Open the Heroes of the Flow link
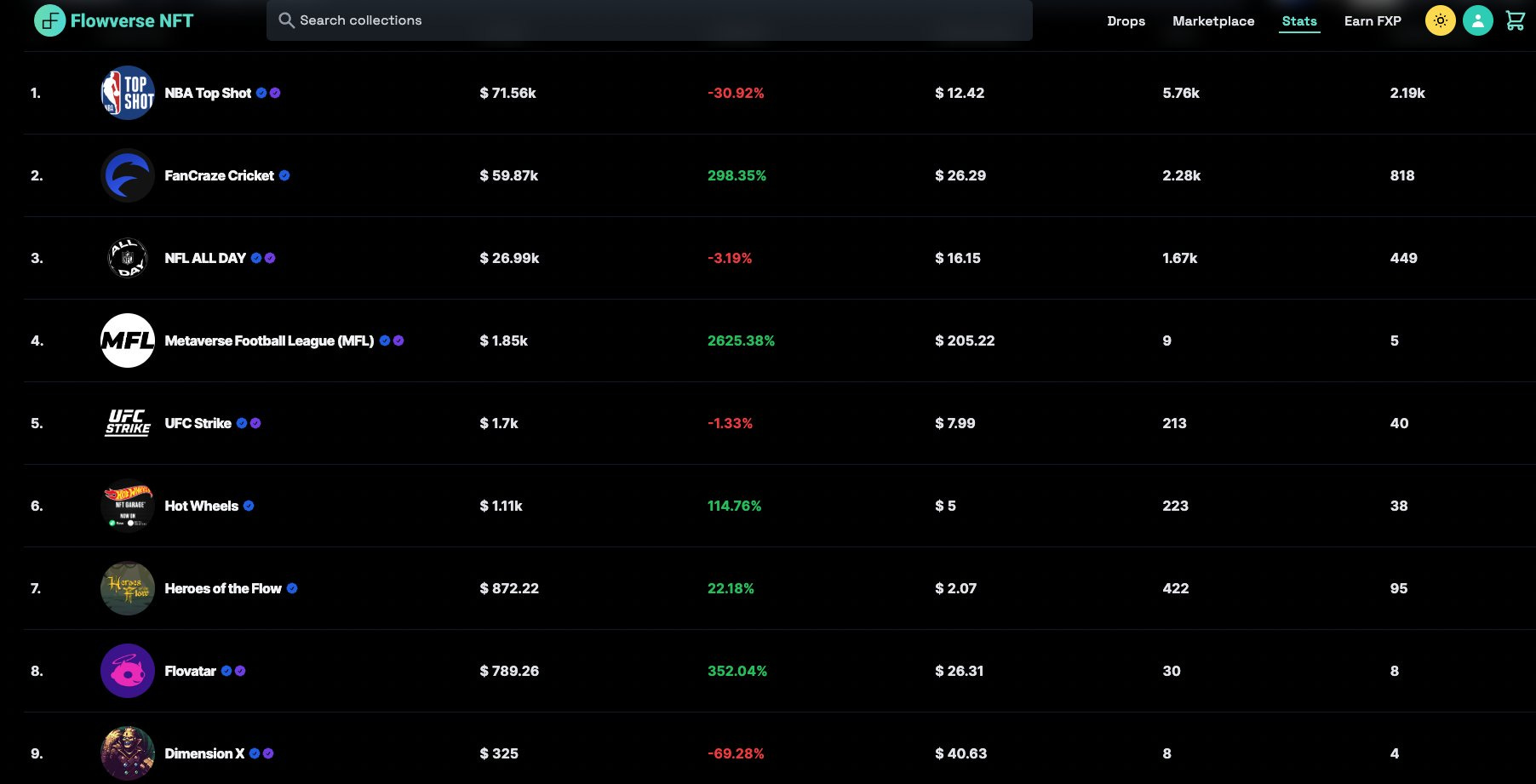 [223, 588]
